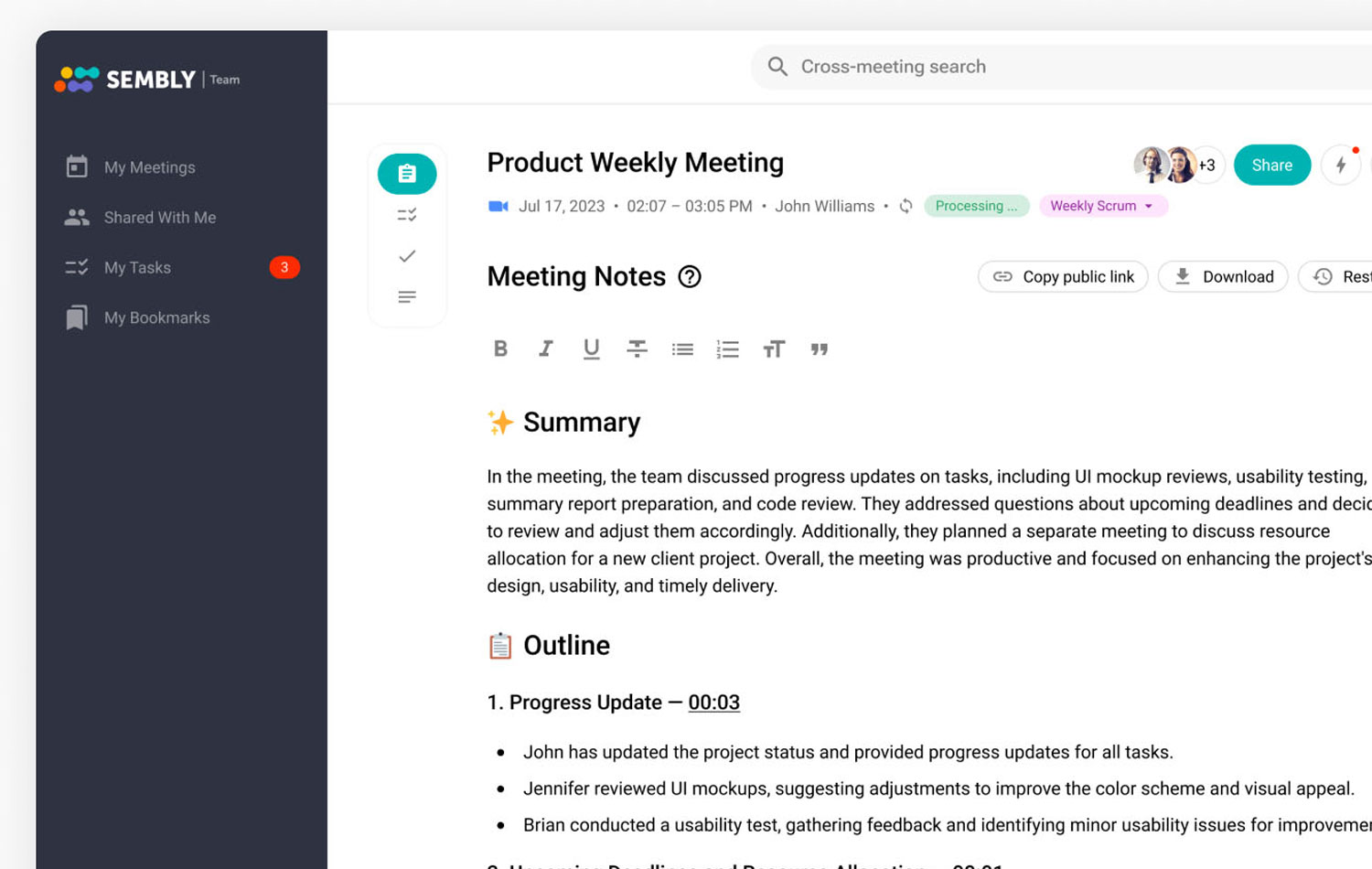Expand the Weekly Scrum tag dropdown
The width and height of the screenshot is (1372, 869).
1103,206
